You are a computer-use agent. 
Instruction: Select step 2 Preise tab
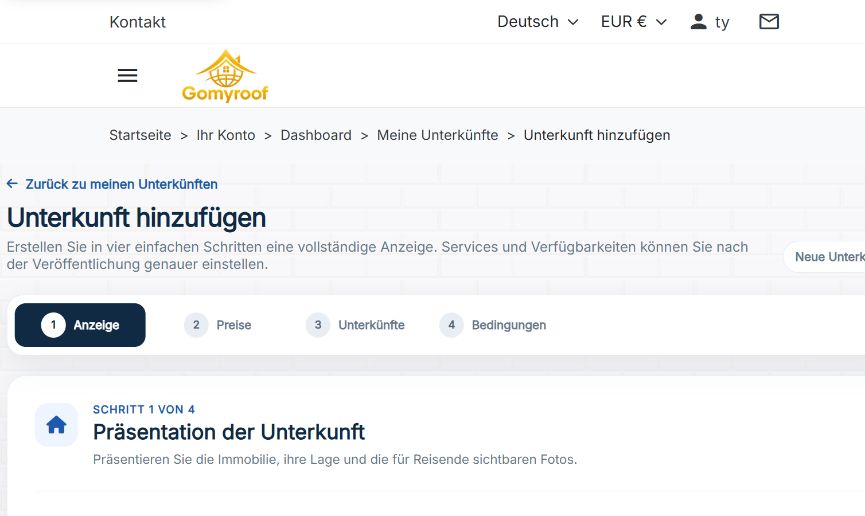click(x=218, y=325)
